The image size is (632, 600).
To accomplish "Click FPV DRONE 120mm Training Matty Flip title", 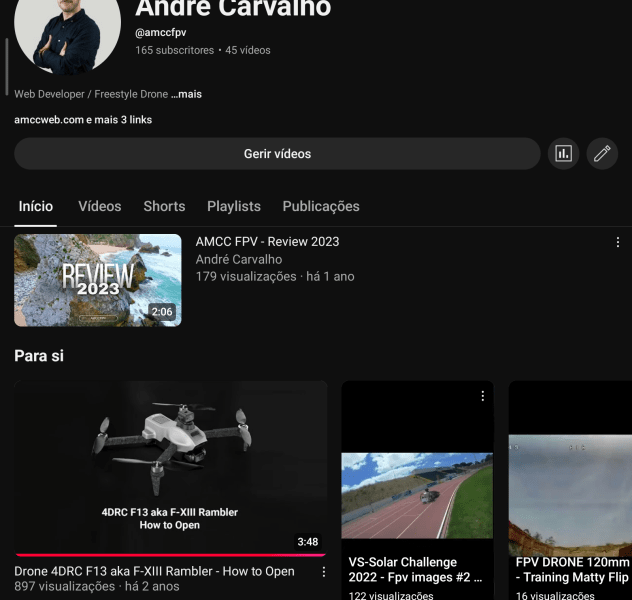I will (x=572, y=570).
